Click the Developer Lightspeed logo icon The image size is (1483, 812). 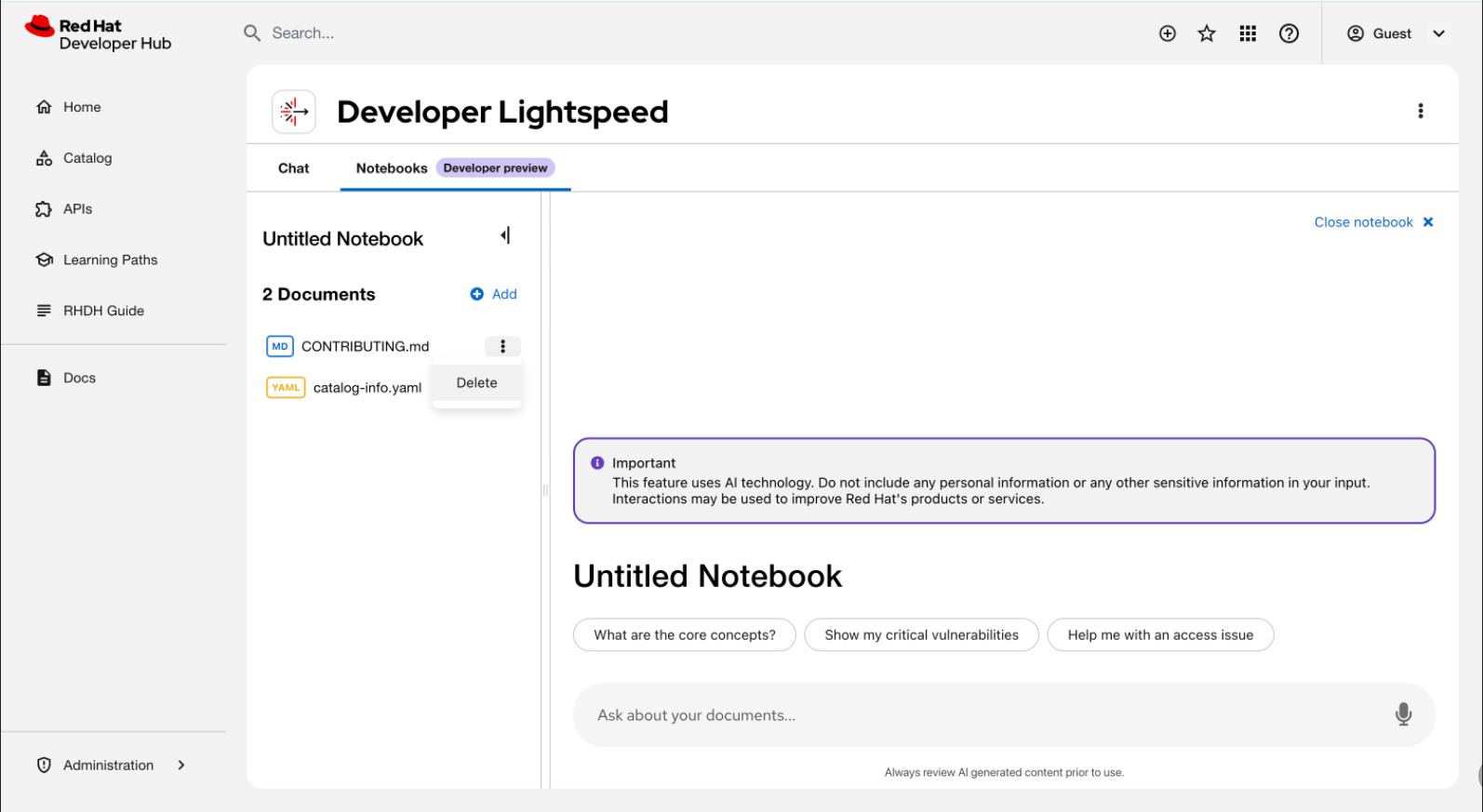(x=294, y=112)
